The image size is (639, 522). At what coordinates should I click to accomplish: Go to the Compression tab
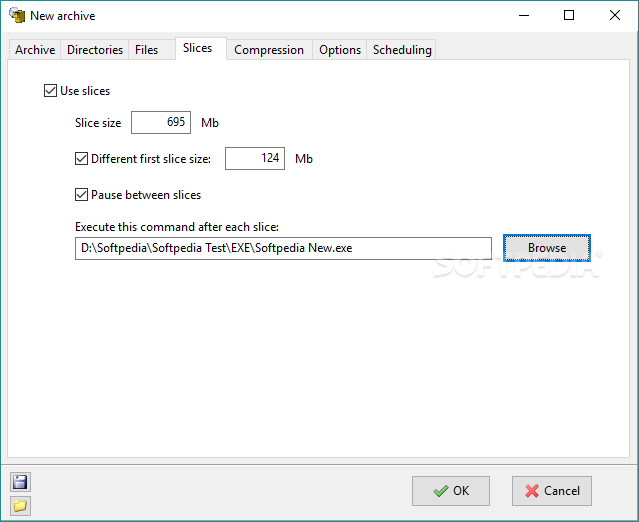pos(269,50)
